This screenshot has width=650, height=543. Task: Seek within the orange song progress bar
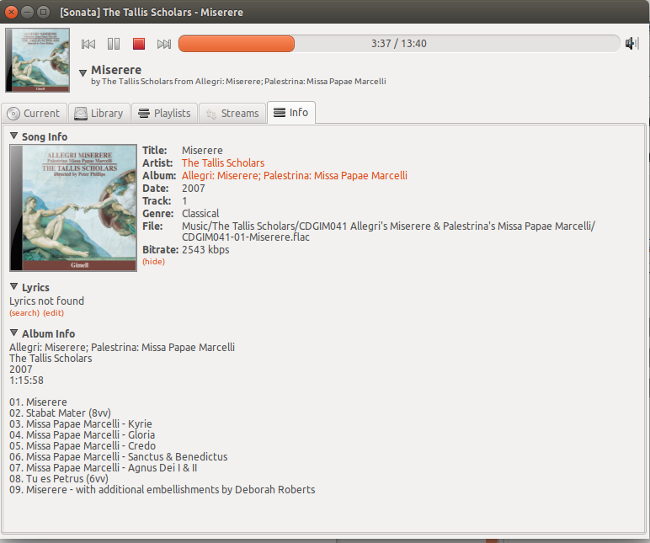pyautogui.click(x=399, y=44)
